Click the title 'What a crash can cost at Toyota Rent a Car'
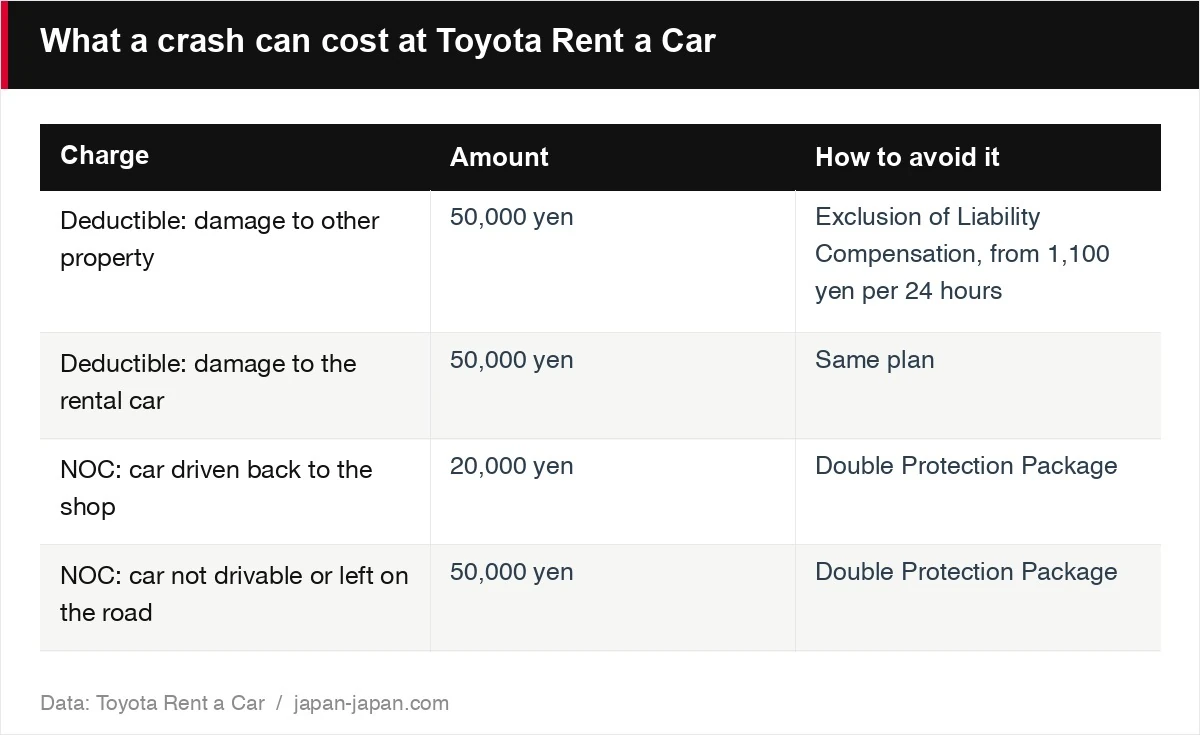The width and height of the screenshot is (1200, 735). pyautogui.click(x=378, y=41)
